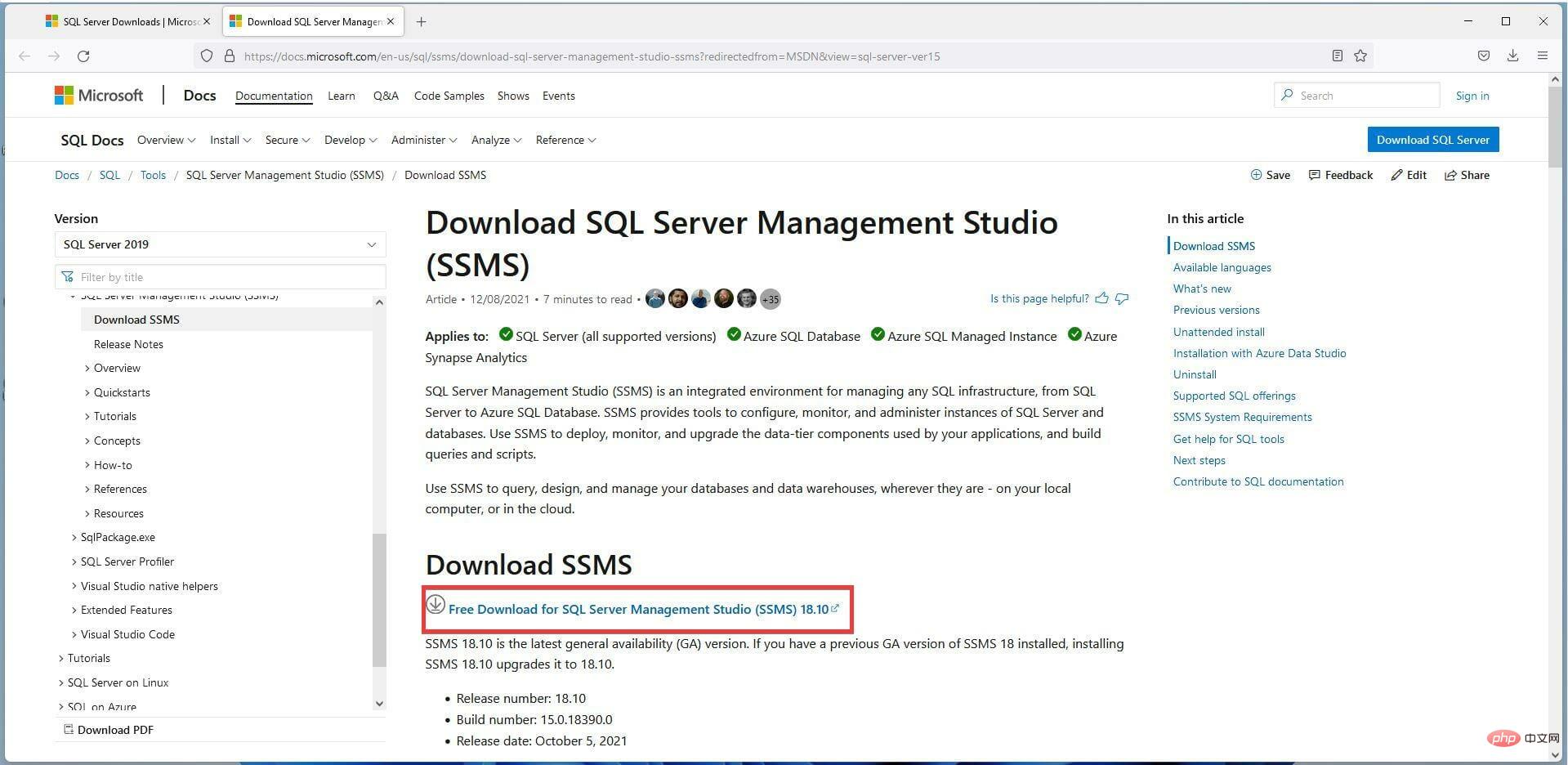The image size is (1568, 765).
Task: Open the Events nav item
Action: [x=559, y=96]
